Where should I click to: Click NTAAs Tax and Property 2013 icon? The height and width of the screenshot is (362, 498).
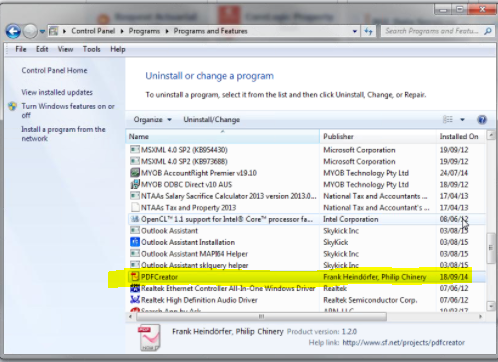point(135,207)
